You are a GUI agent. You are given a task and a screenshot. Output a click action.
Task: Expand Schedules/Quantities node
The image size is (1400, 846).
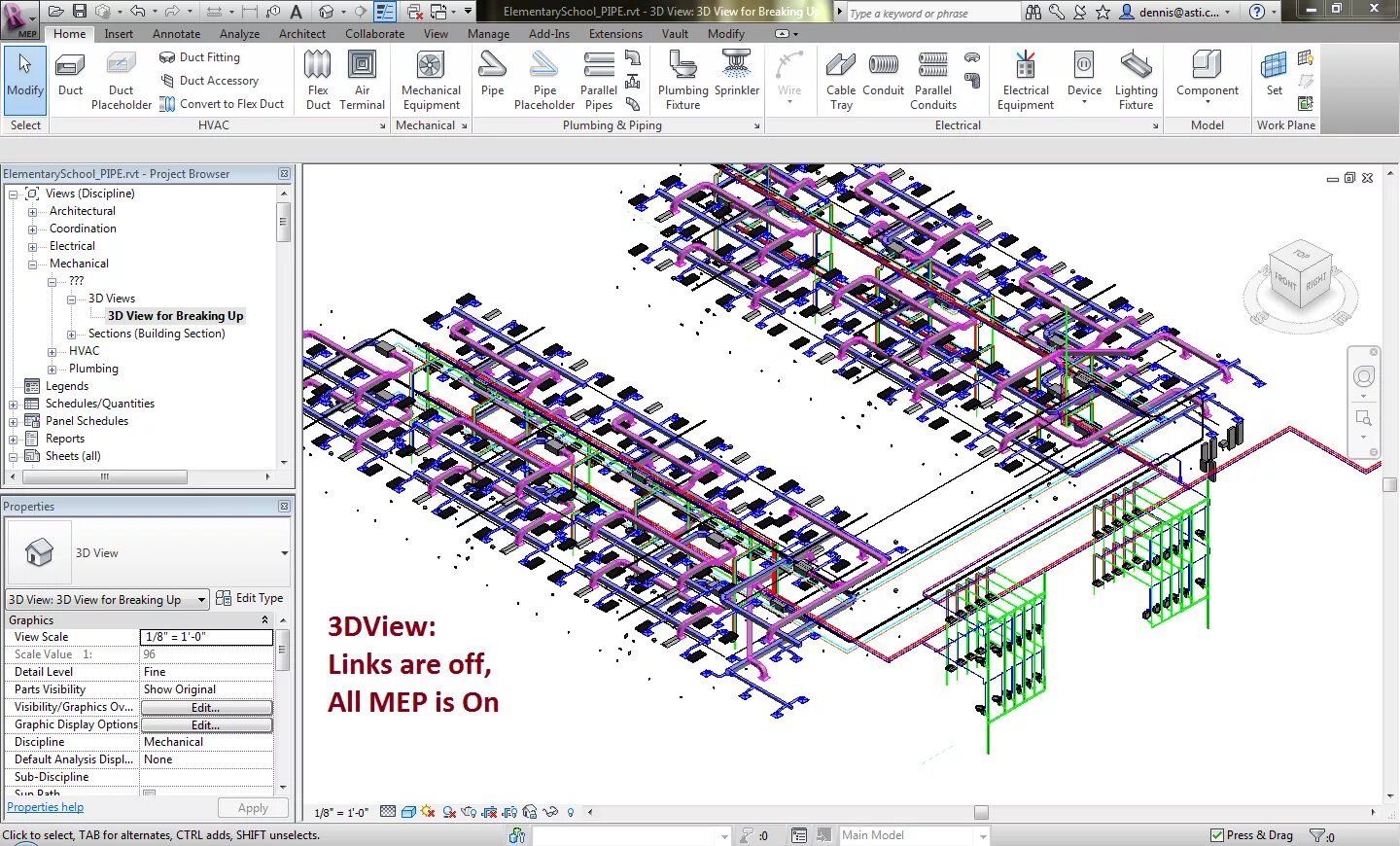[13, 405]
